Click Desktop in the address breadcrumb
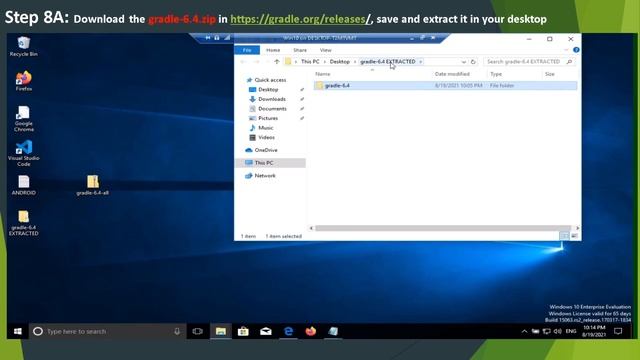This screenshot has height=360, width=640. tap(340, 62)
